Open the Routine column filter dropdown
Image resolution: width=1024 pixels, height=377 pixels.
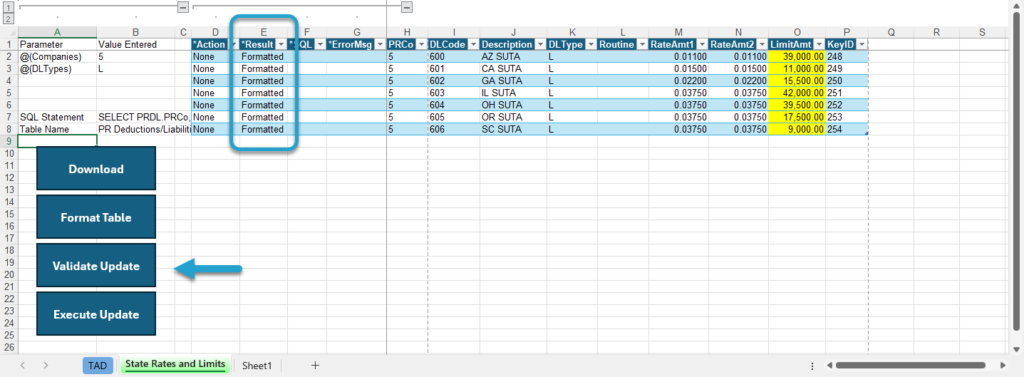coord(642,44)
